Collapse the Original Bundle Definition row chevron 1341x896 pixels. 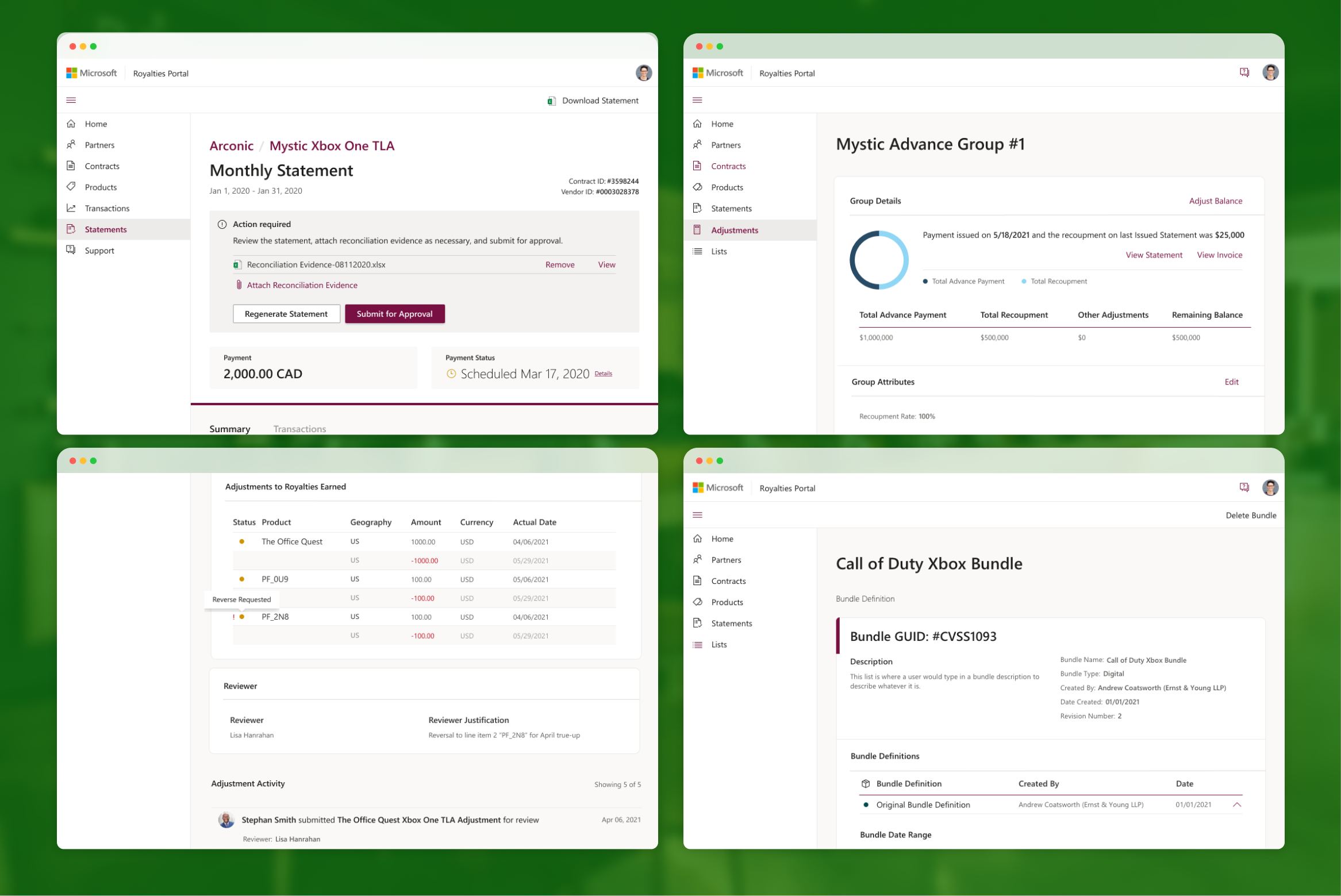tap(1237, 805)
